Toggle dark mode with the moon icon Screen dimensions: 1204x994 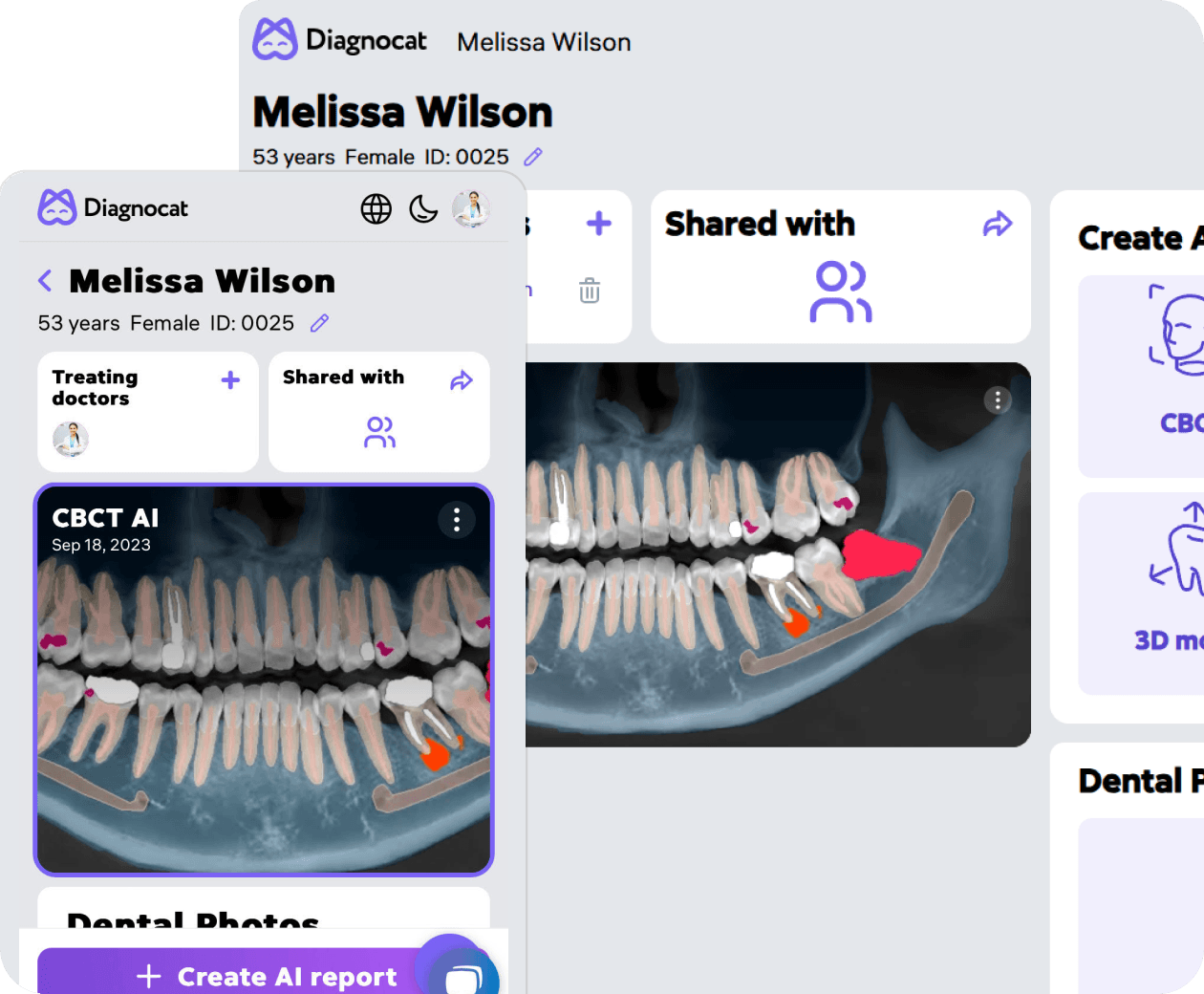(x=423, y=208)
